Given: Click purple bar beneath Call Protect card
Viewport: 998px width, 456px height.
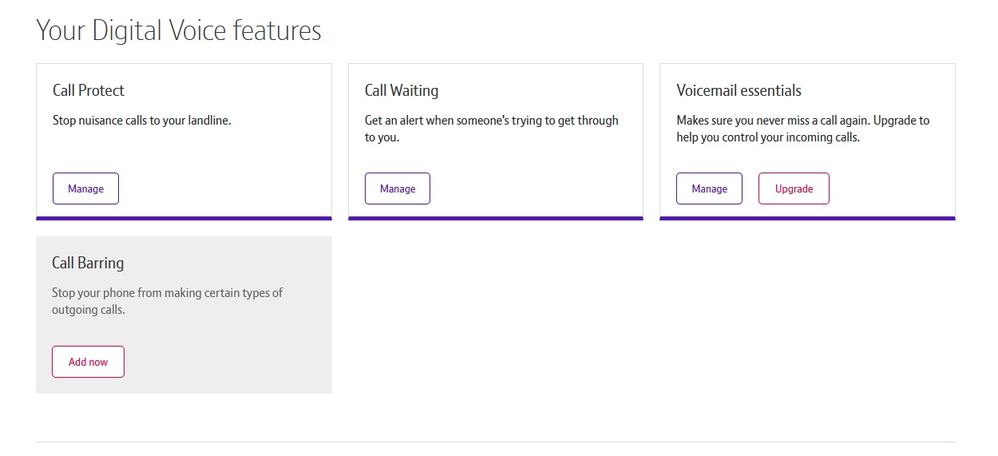Looking at the screenshot, I should coord(183,218).
